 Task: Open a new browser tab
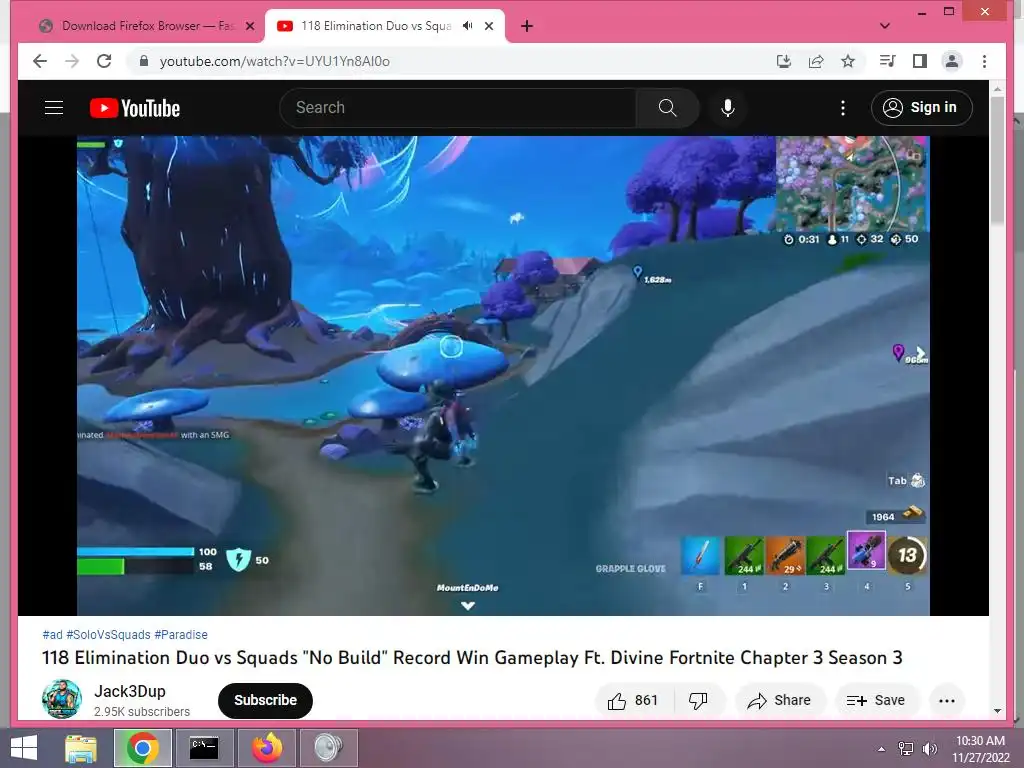pyautogui.click(x=527, y=26)
